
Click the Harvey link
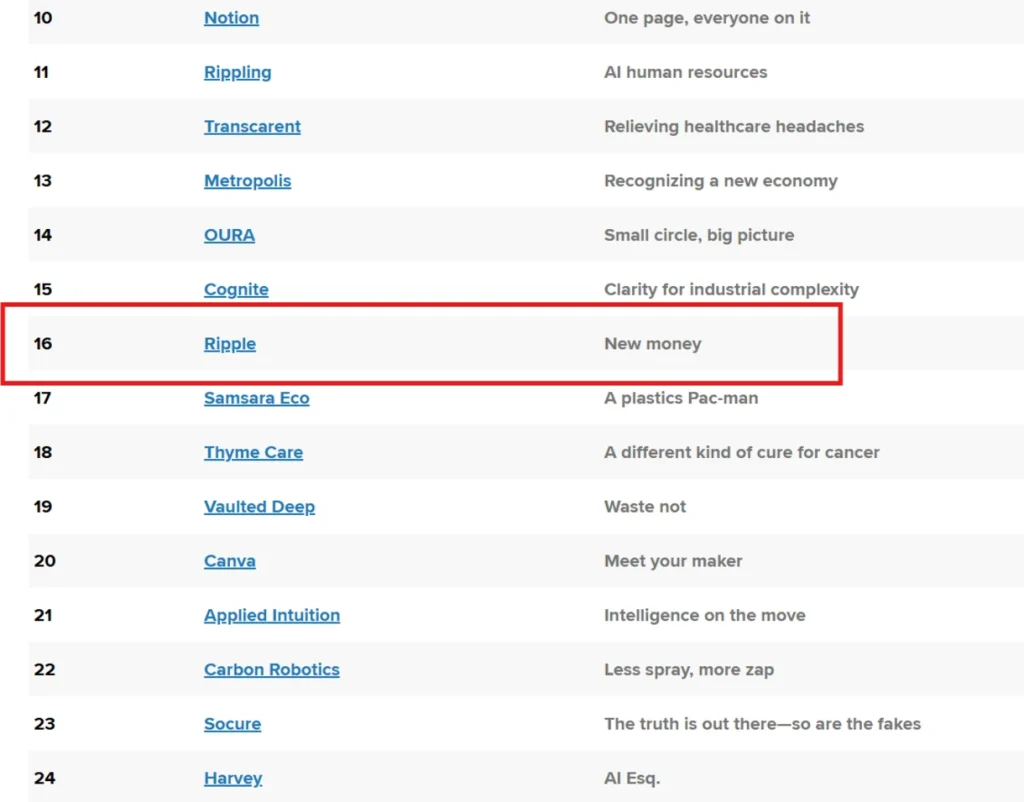point(233,778)
